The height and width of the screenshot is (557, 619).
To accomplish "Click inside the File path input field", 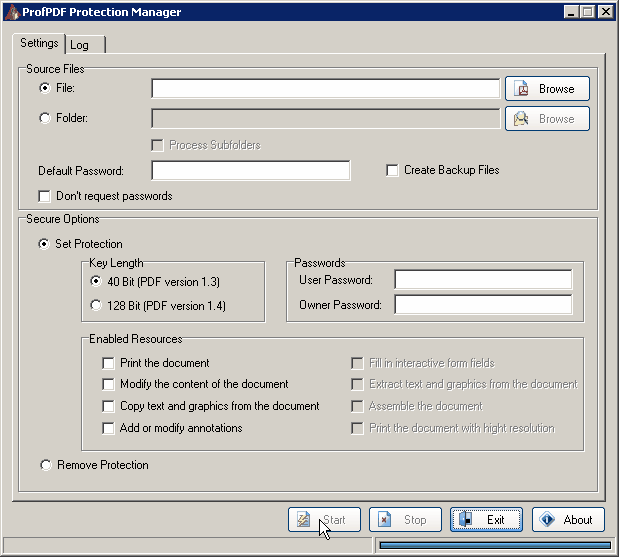I will point(326,88).
